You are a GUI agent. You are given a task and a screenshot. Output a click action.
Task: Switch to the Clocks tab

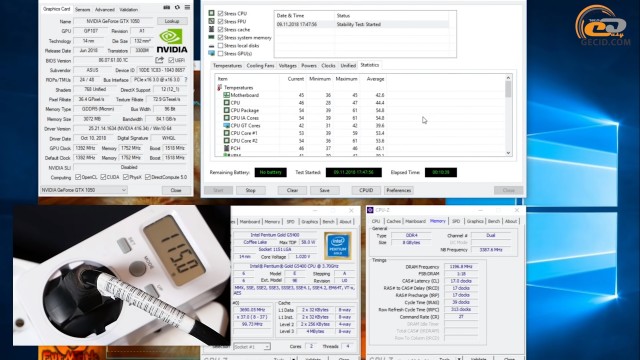pos(328,66)
